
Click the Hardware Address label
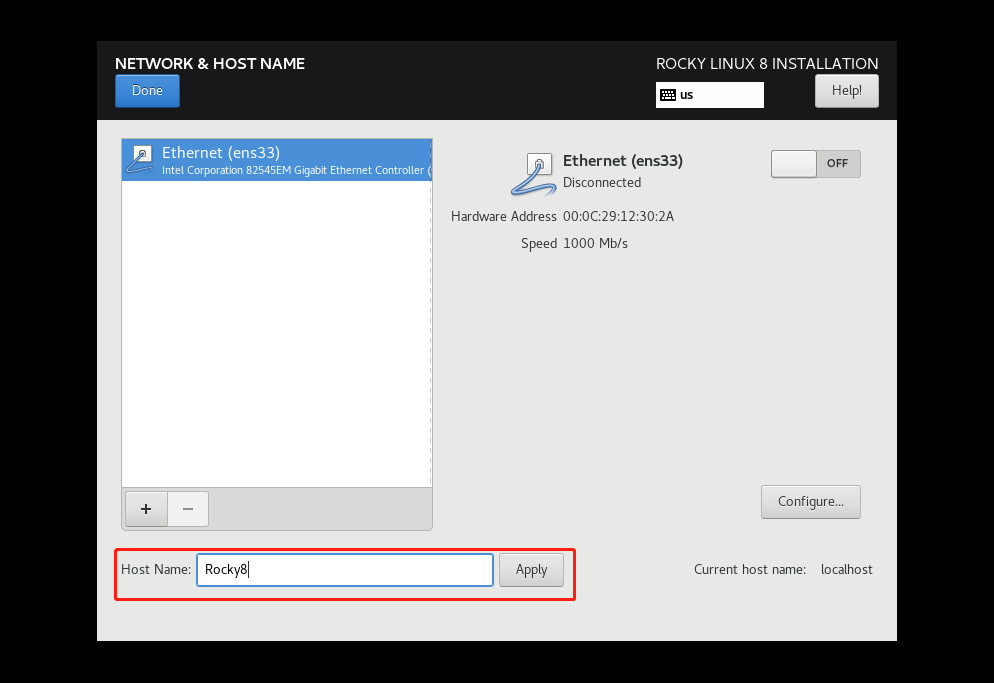pos(504,216)
